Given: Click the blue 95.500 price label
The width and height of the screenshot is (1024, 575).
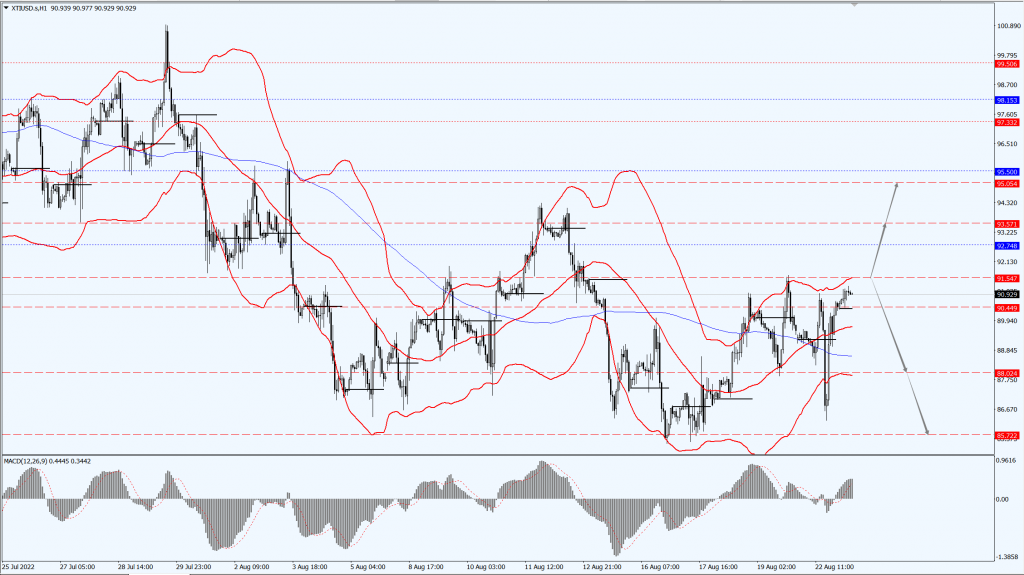Looking at the screenshot, I should tap(1007, 172).
